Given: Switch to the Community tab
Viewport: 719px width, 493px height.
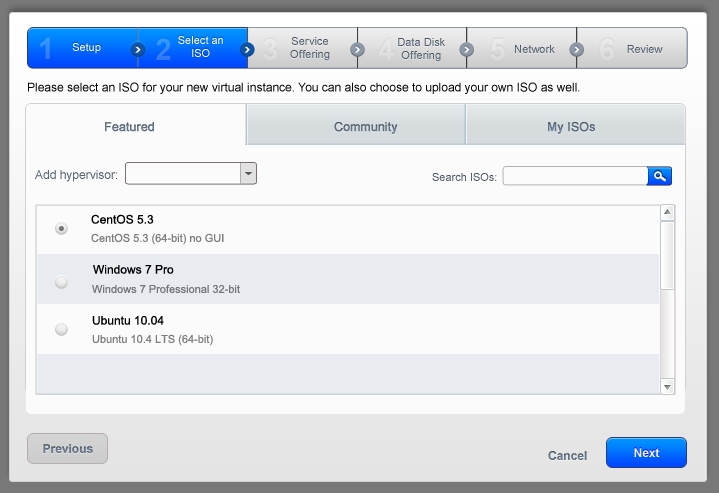Looking at the screenshot, I should click(x=365, y=127).
